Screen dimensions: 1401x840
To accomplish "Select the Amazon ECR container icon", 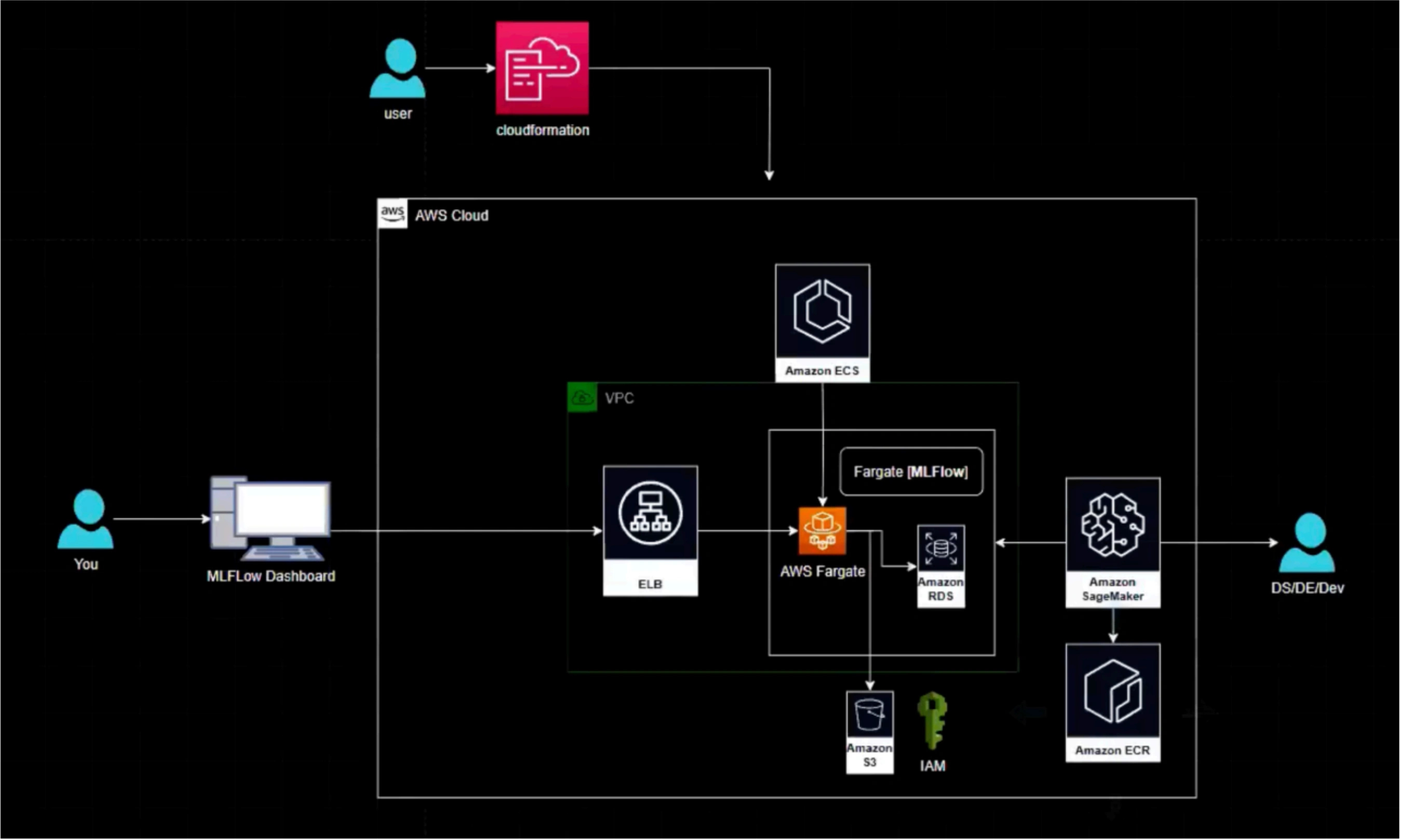I will tap(1113, 690).
